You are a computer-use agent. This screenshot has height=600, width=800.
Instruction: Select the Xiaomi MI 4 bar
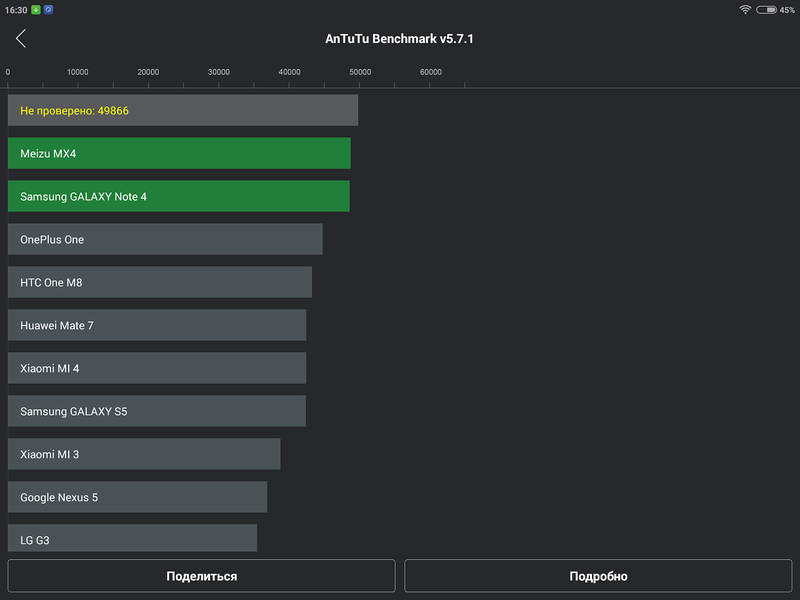click(x=157, y=368)
